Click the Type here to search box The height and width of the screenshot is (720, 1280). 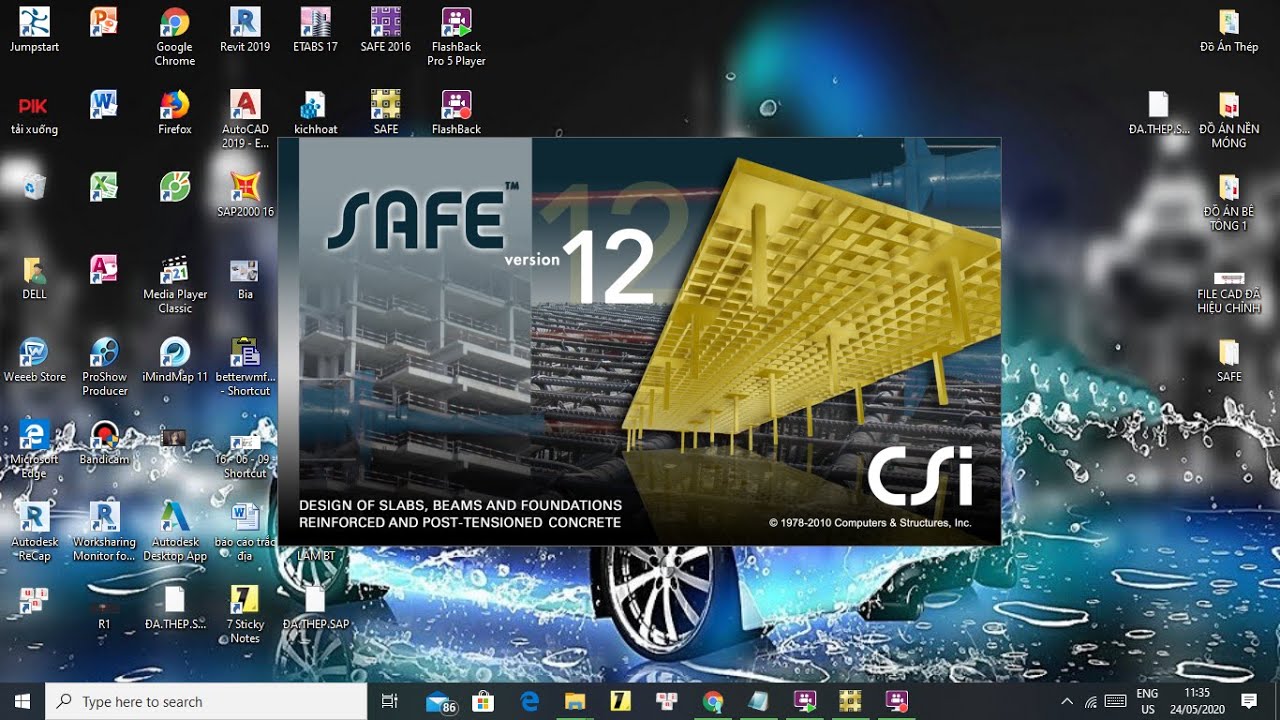tap(206, 701)
